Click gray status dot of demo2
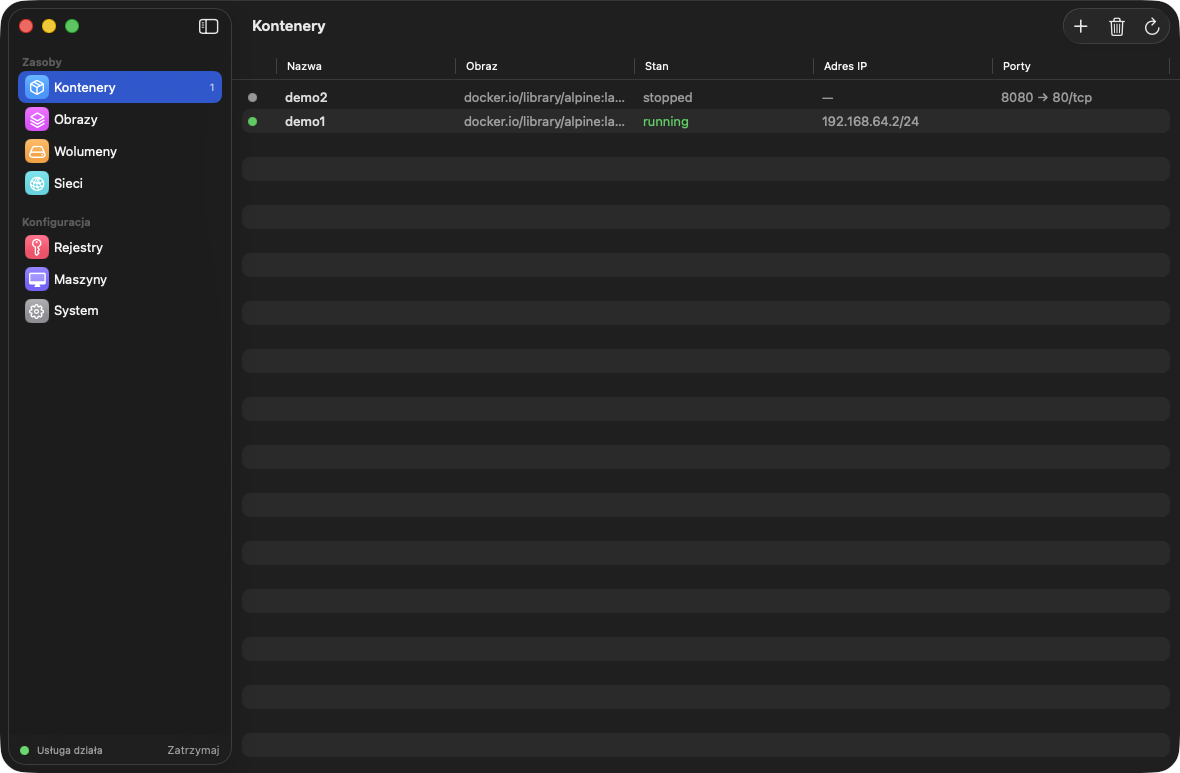Viewport: 1180px width, 773px height. [253, 97]
